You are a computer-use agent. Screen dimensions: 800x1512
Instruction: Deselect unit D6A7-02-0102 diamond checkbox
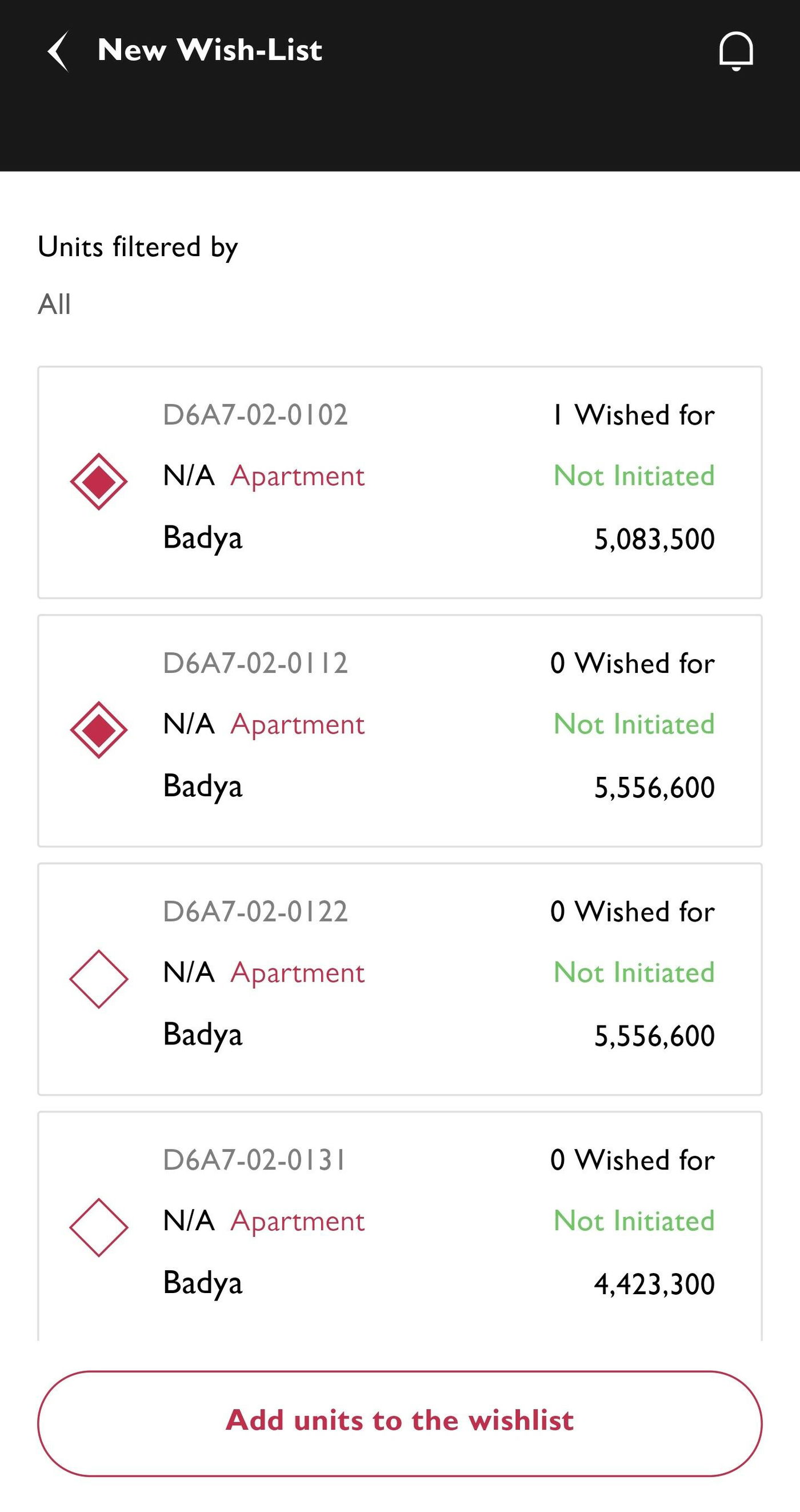pos(99,481)
